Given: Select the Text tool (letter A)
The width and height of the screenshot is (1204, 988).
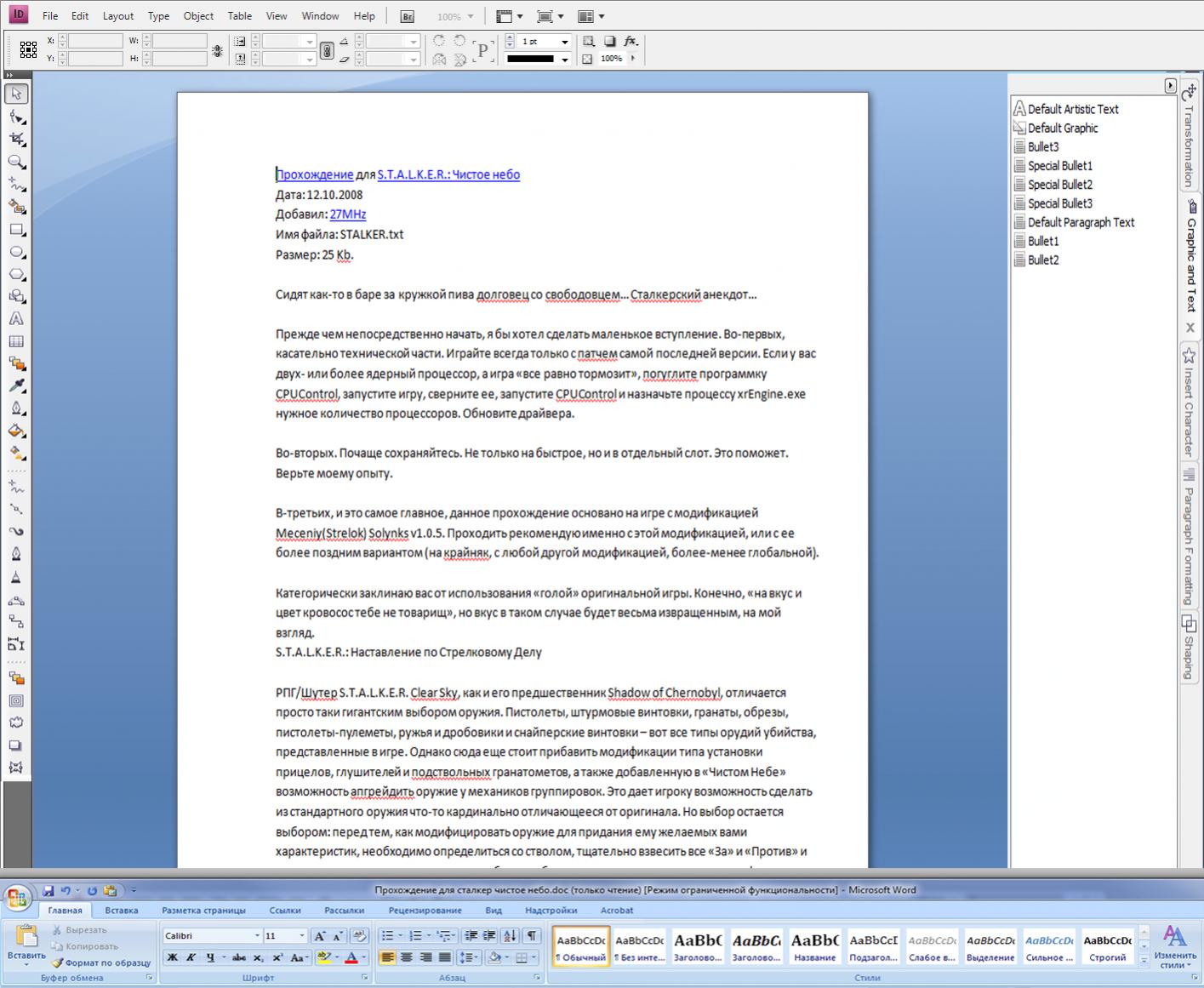Looking at the screenshot, I should (16, 319).
